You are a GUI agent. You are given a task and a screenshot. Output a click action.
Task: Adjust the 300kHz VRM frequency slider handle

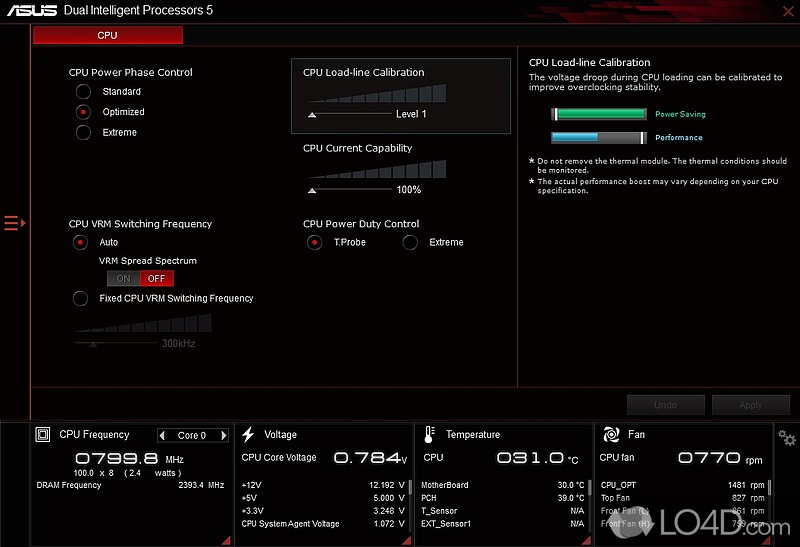[x=93, y=344]
